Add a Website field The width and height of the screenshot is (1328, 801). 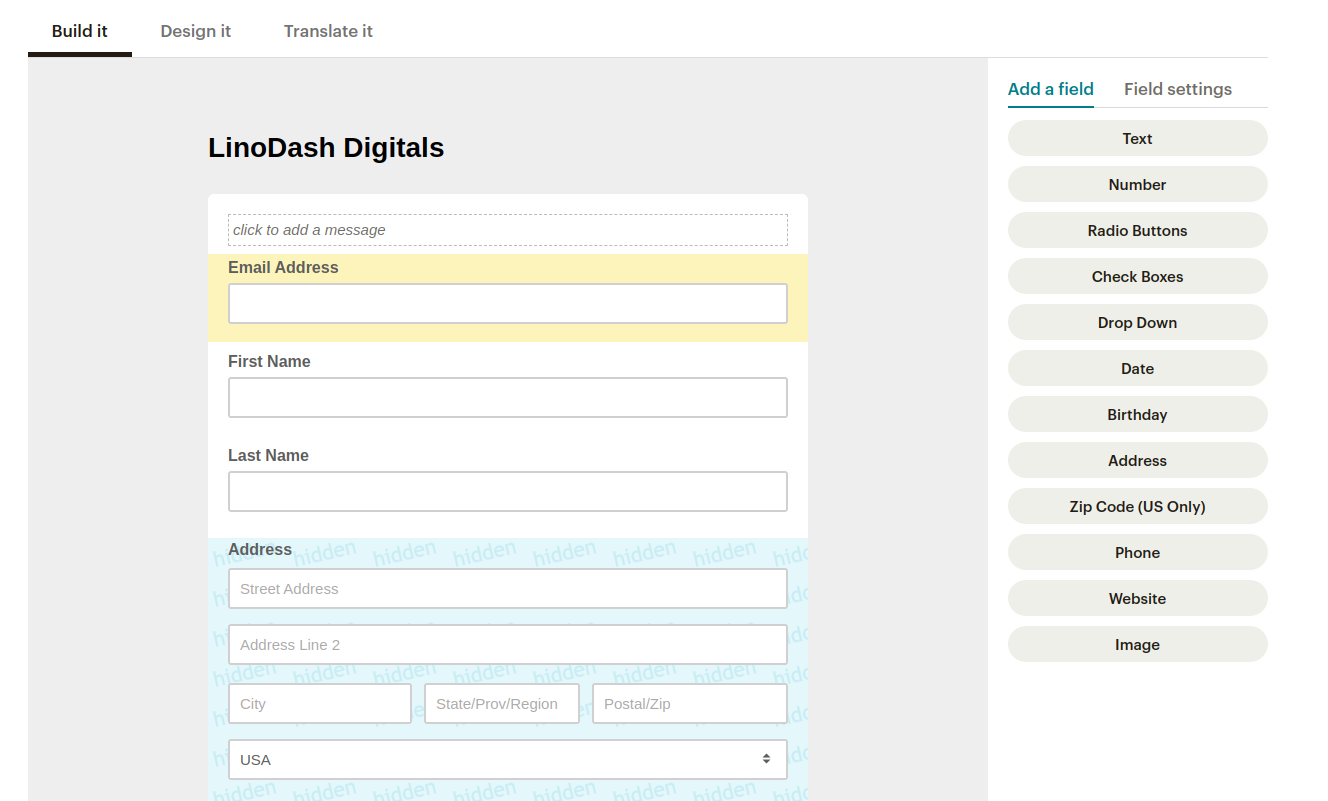1137,598
